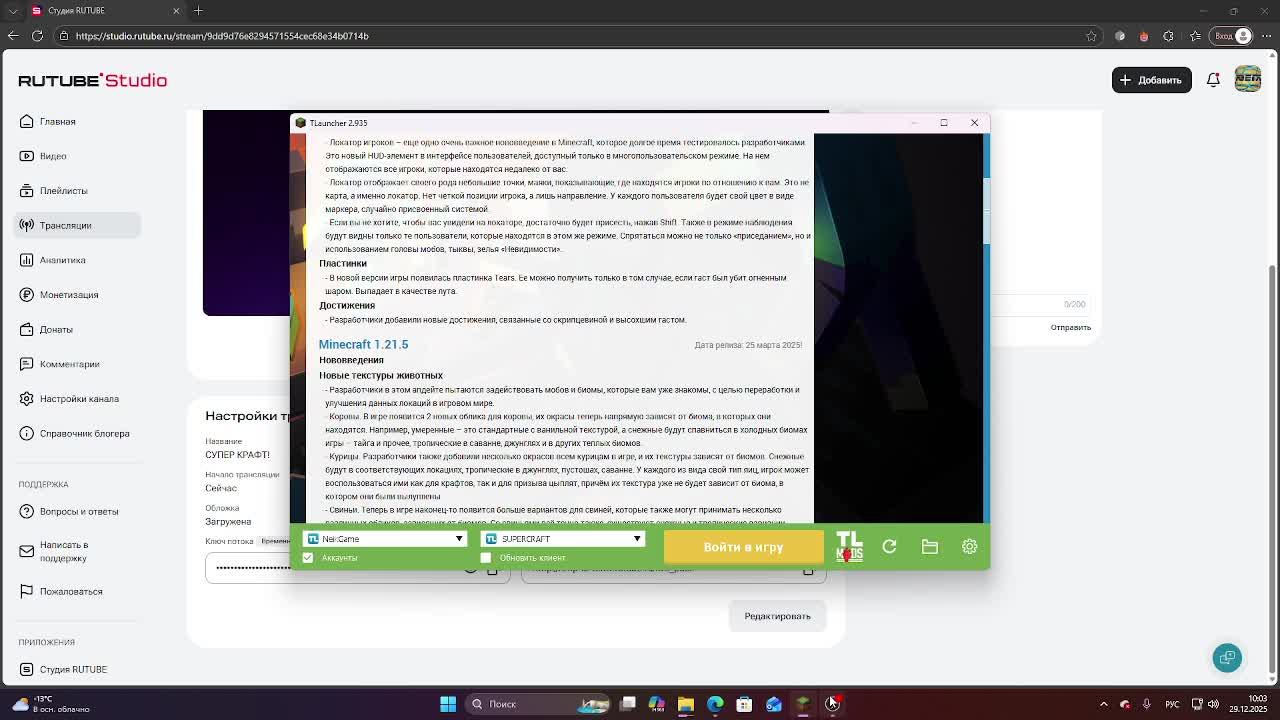Click the Добавить button in header

[1151, 80]
